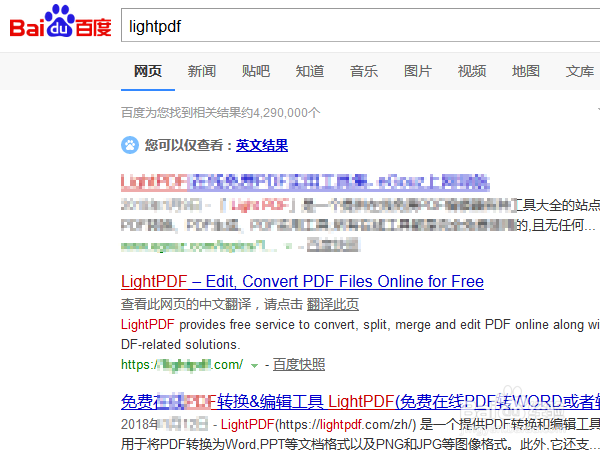
Task: Click the 英文结果 link
Action: click(x=262, y=145)
